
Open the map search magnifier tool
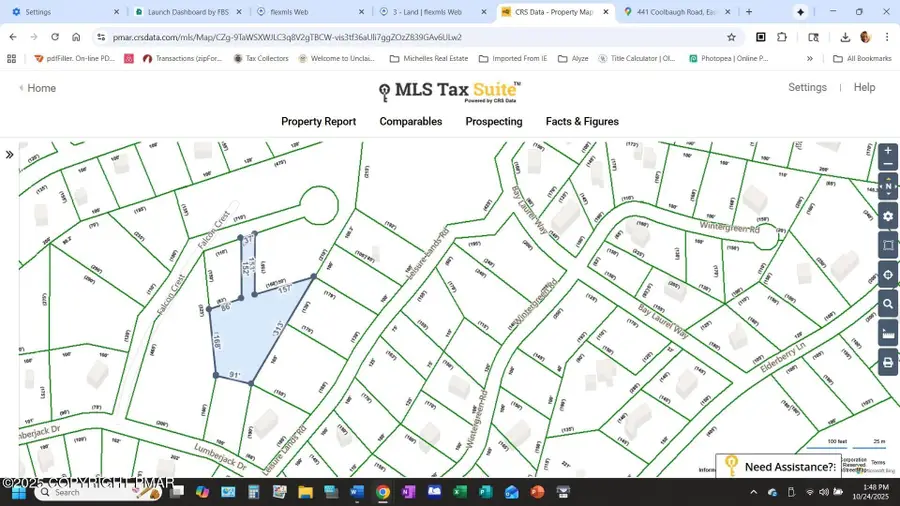(x=887, y=304)
